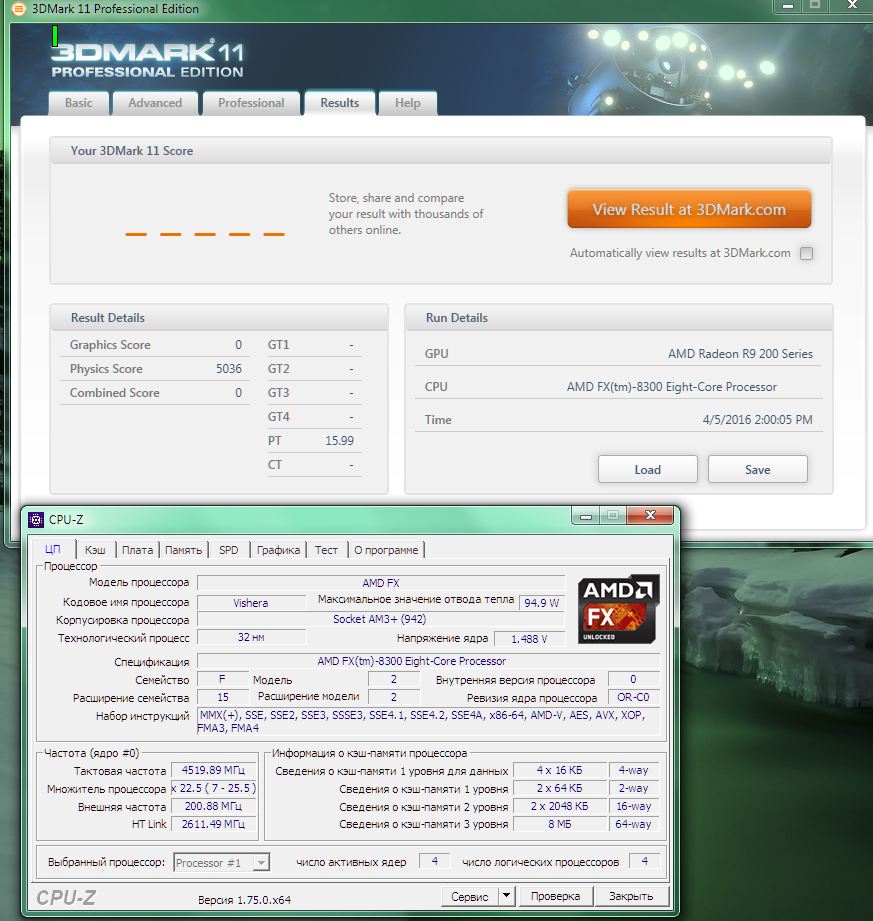Click the CPU-Z window title icon
This screenshot has height=921, width=873.
(36, 520)
